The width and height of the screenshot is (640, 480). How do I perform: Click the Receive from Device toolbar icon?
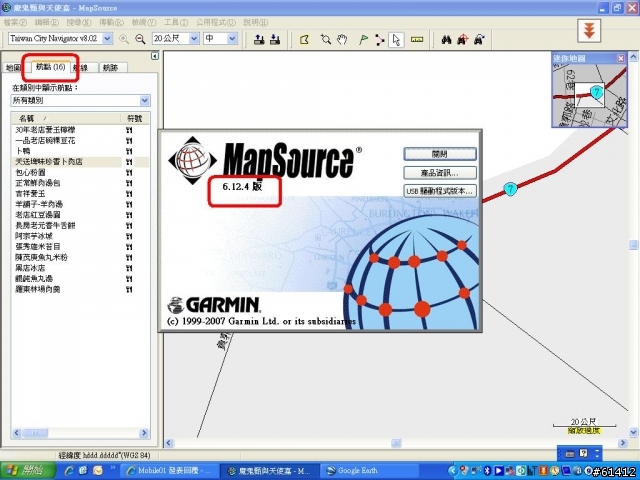(275, 39)
